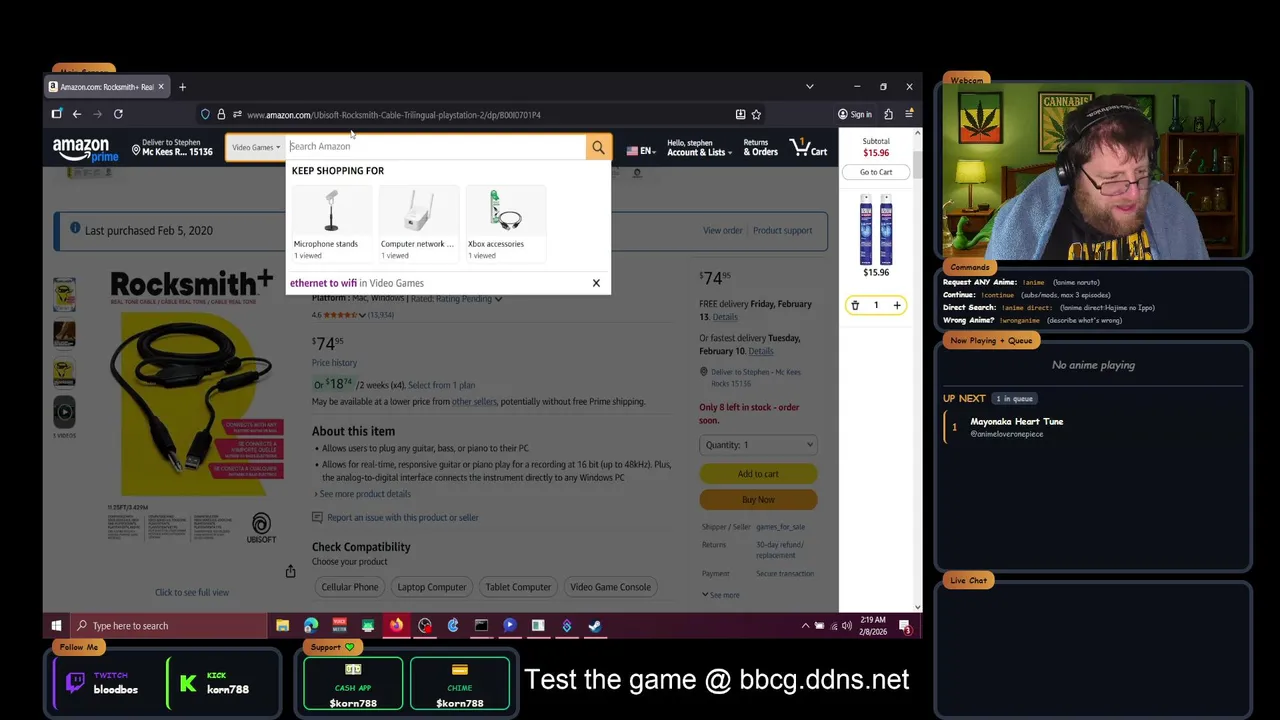Select the Tablet Computer compatibility option
1280x720 pixels.
click(x=518, y=587)
